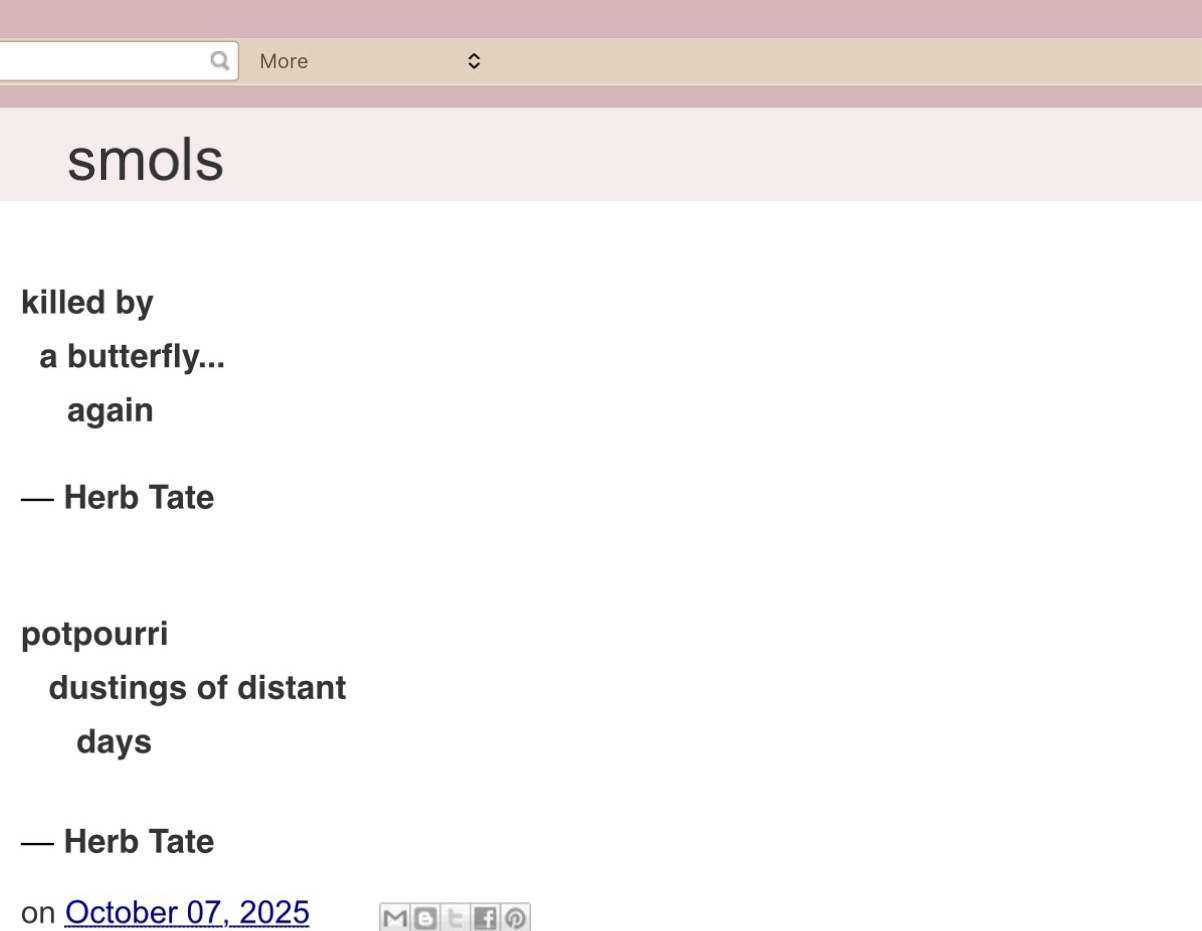The width and height of the screenshot is (1202, 931).
Task: Click the Email This envelope icon
Action: 394,916
